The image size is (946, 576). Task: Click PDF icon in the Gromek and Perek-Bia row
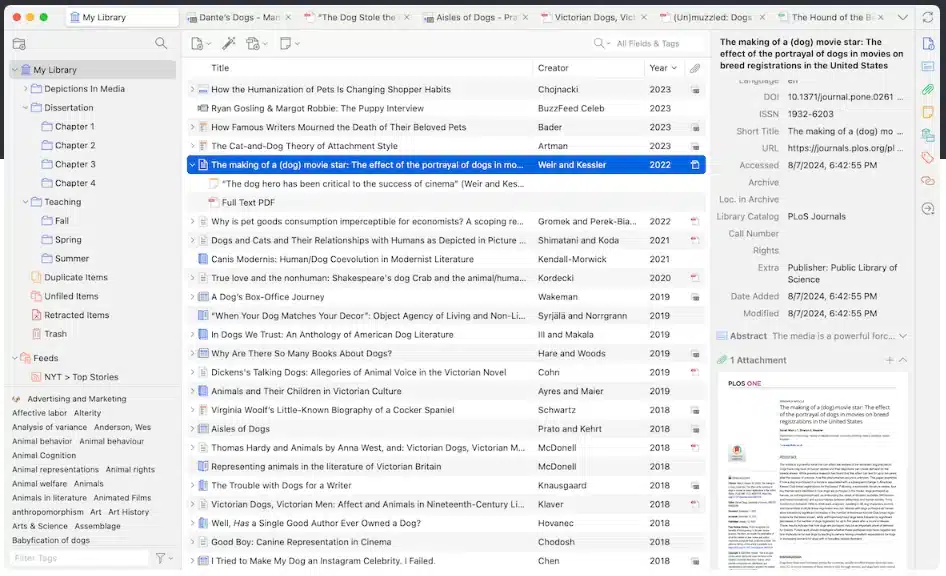click(x=695, y=221)
